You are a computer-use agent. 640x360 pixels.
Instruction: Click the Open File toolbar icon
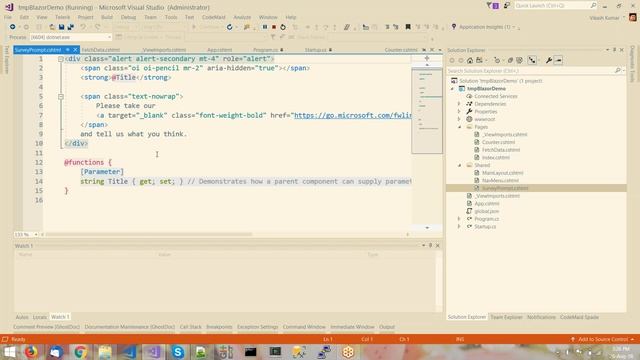[52, 27]
